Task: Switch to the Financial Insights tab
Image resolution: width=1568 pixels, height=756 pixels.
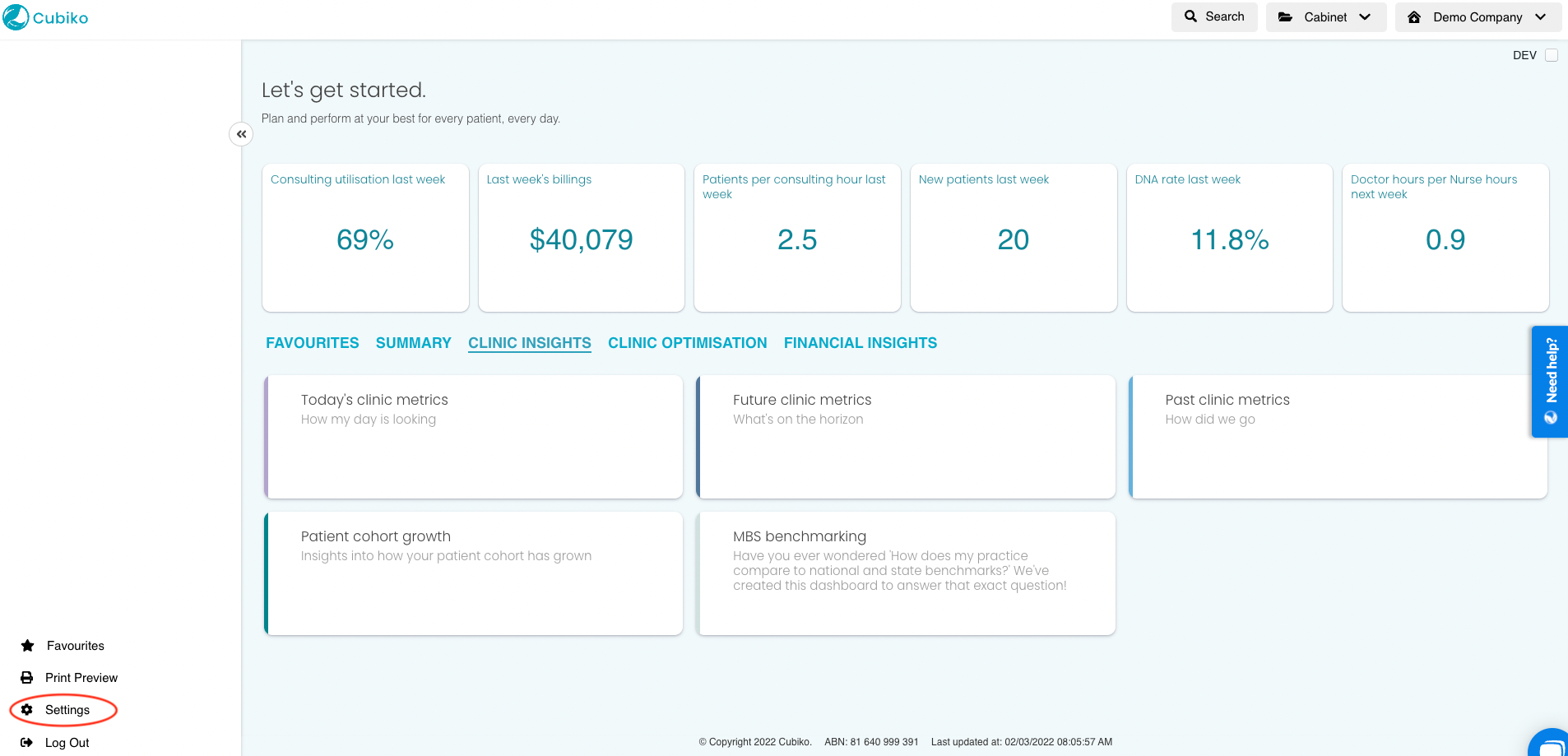Action: pyautogui.click(x=860, y=343)
